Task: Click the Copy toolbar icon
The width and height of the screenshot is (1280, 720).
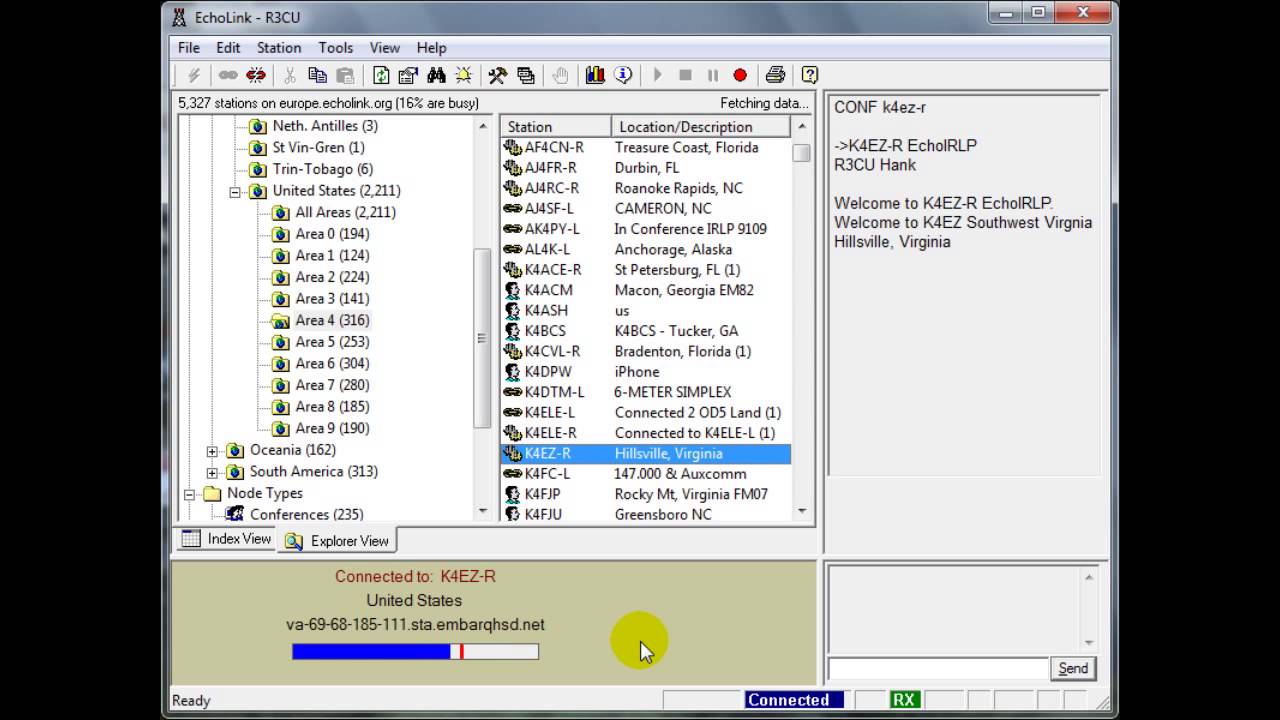Action: tap(318, 75)
